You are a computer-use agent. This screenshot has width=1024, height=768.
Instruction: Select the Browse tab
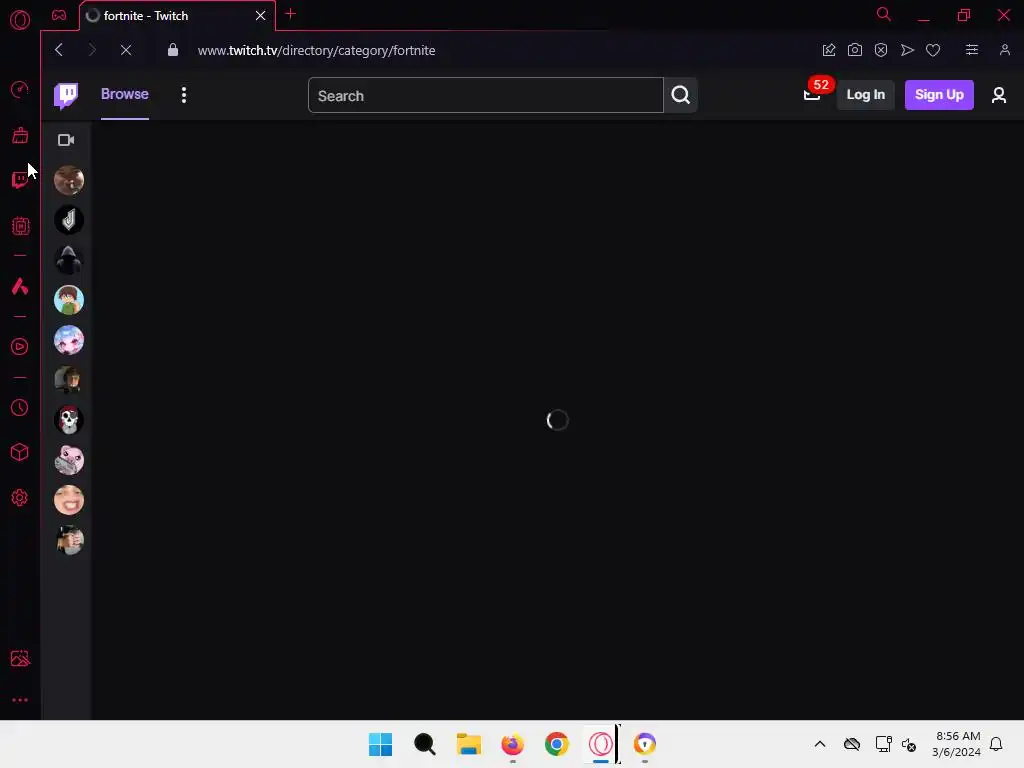click(125, 94)
